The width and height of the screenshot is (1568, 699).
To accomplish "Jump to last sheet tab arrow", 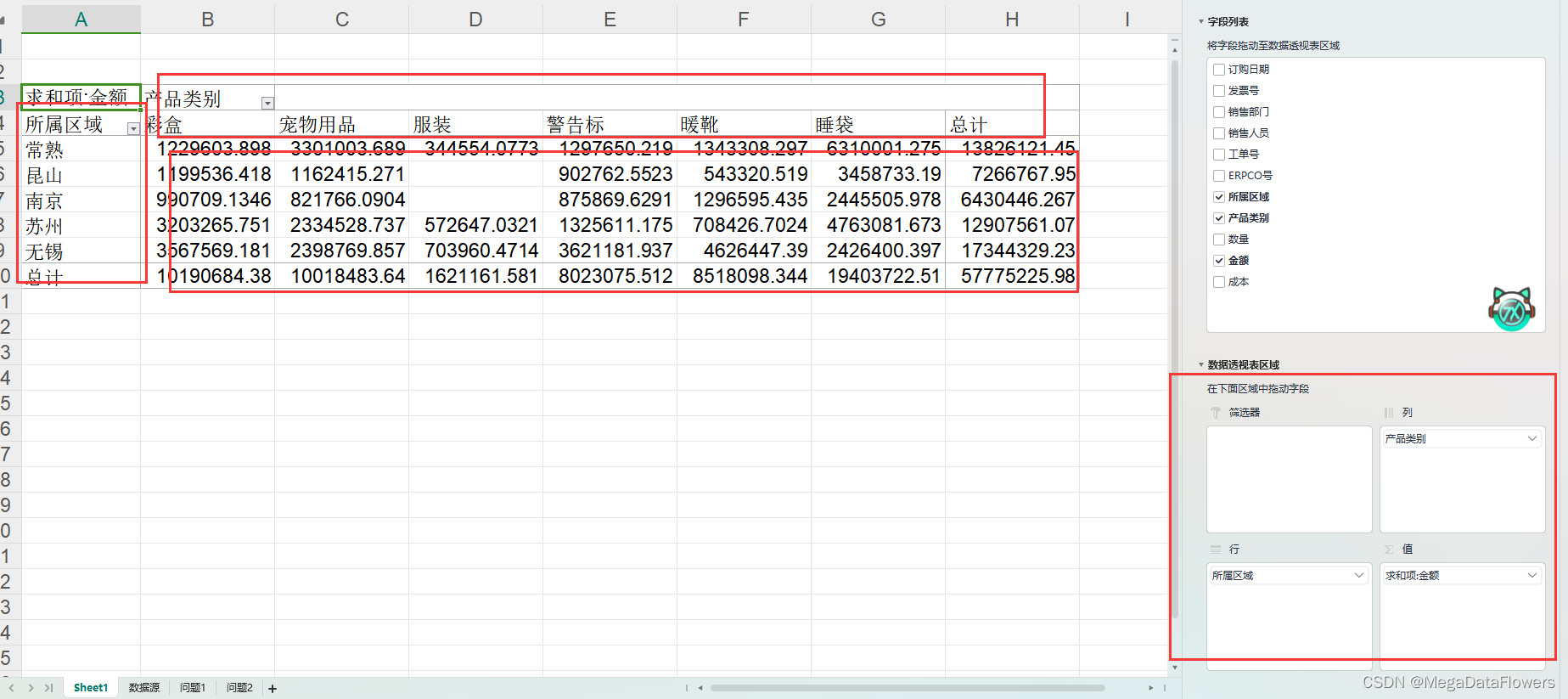I will 48,688.
